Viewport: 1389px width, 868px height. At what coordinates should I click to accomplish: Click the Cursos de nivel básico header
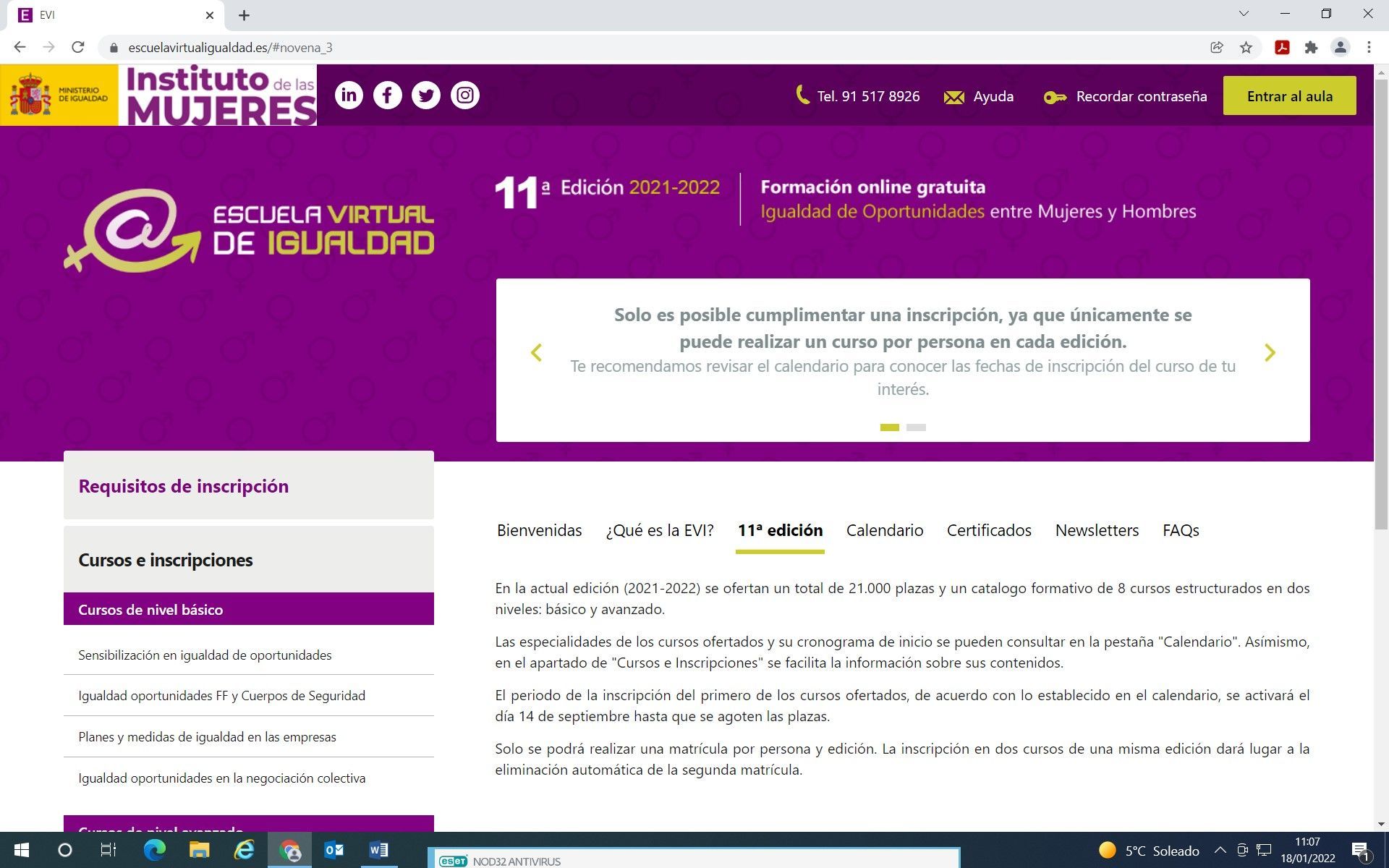(x=249, y=609)
